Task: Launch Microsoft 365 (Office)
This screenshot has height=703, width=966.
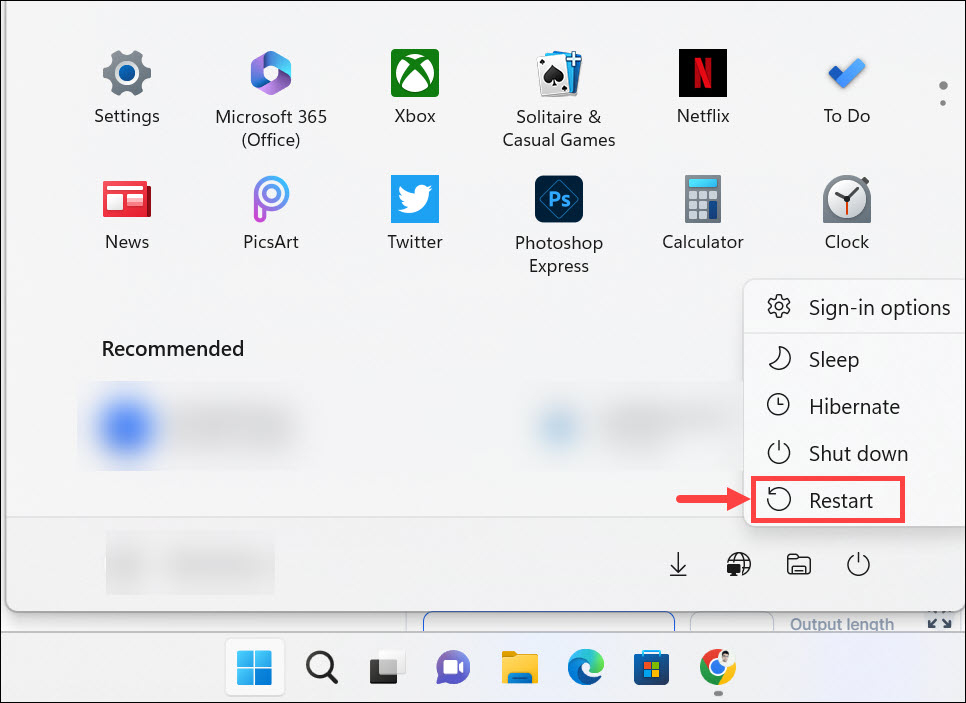Action: pos(270,99)
